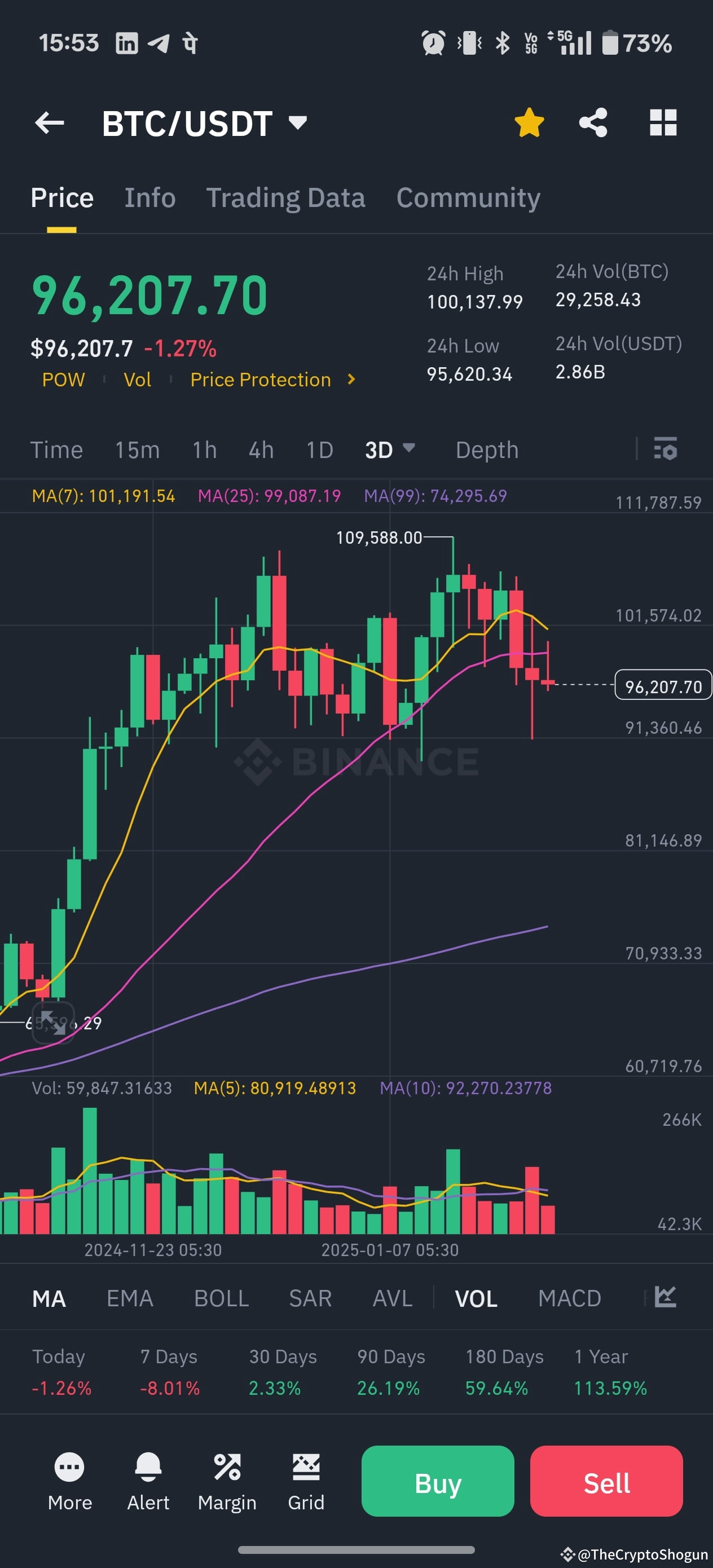Image resolution: width=713 pixels, height=1568 pixels.
Task: Toggle the VOL sub-indicator
Action: 476,1298
